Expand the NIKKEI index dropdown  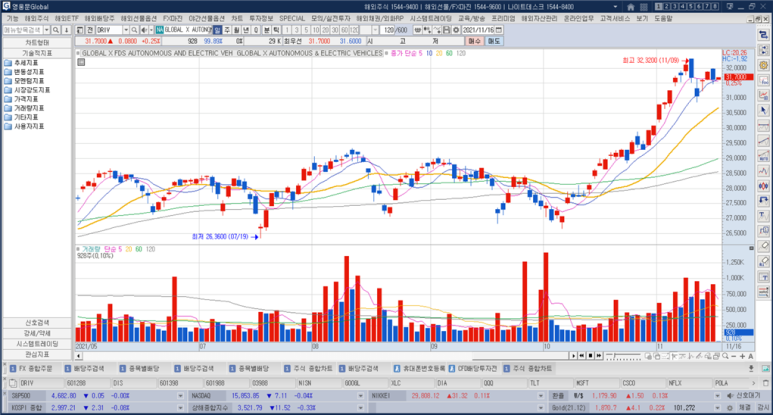pos(541,396)
